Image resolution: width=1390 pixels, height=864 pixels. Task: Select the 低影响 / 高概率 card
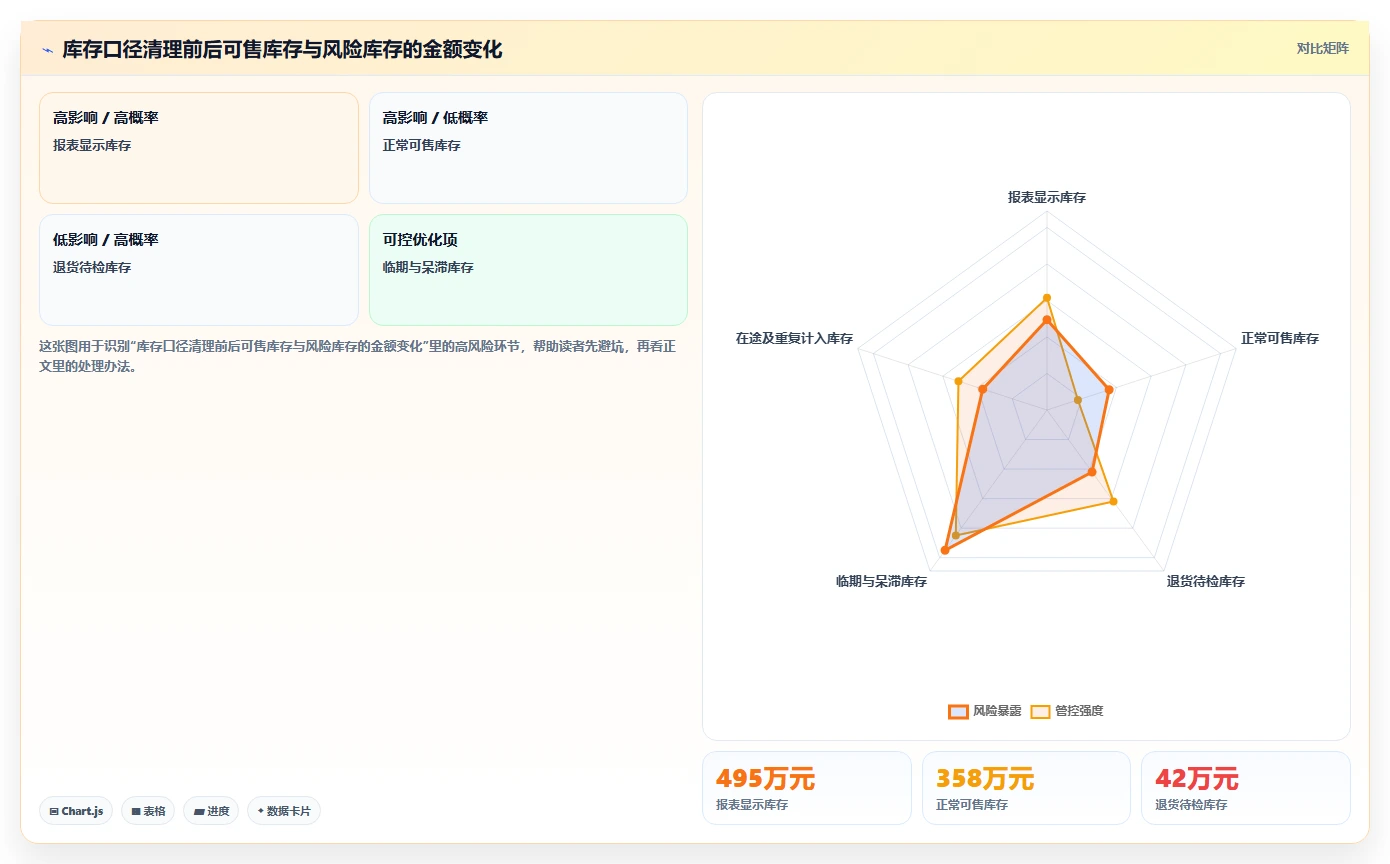point(199,270)
